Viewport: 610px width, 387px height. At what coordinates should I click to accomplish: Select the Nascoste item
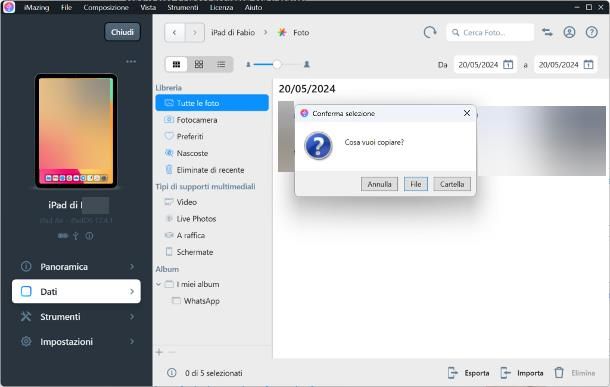pos(212,153)
